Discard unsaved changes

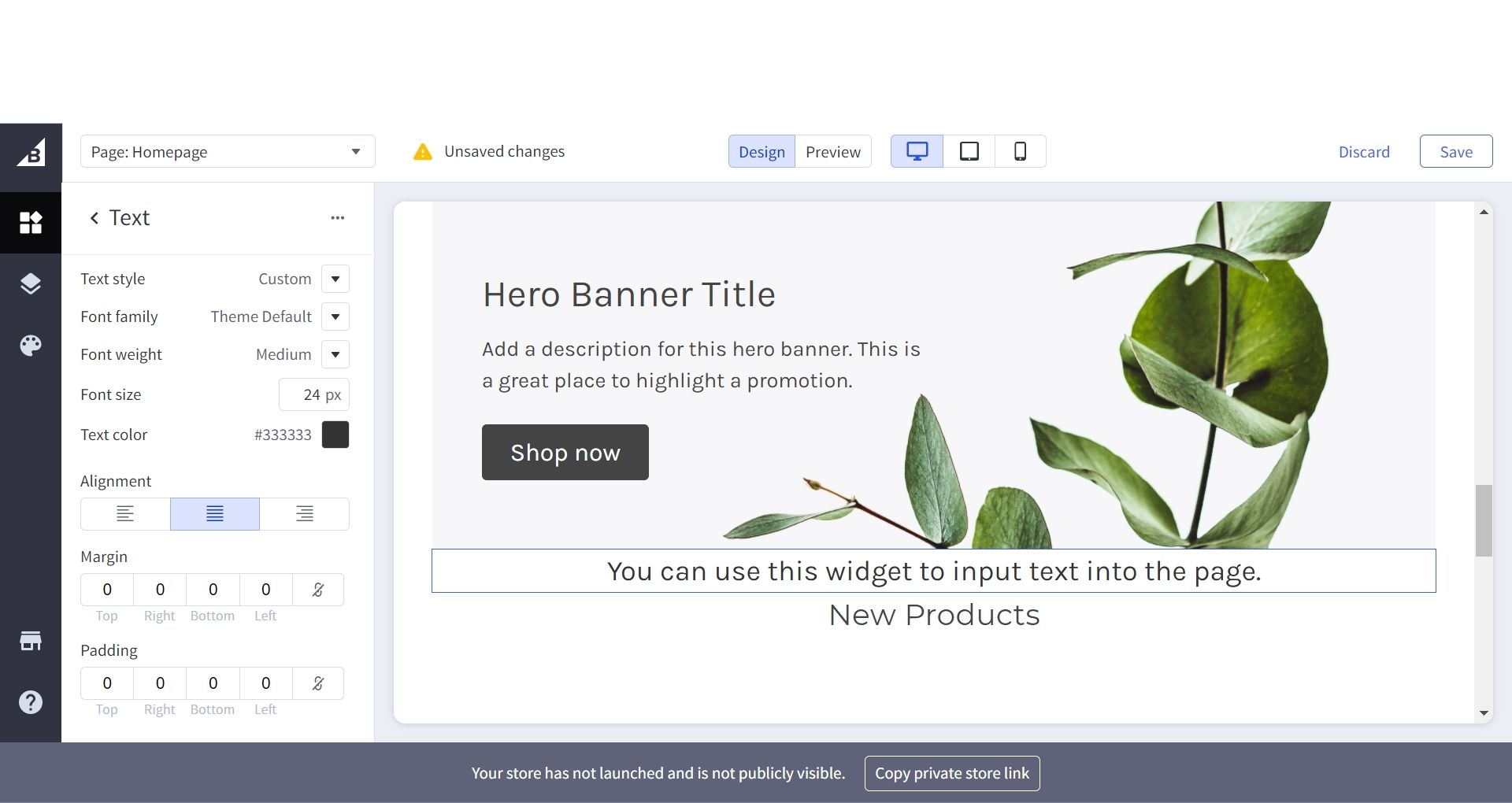point(1364,152)
